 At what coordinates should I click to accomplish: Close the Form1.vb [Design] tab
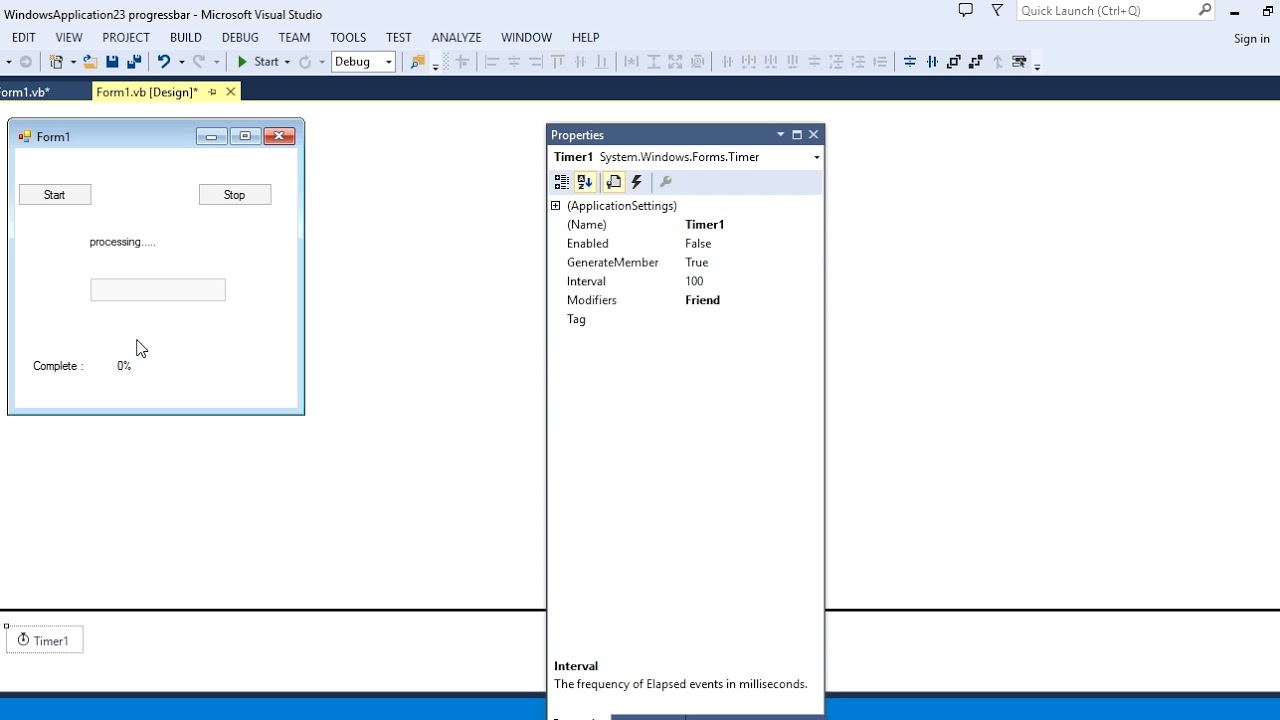231,92
